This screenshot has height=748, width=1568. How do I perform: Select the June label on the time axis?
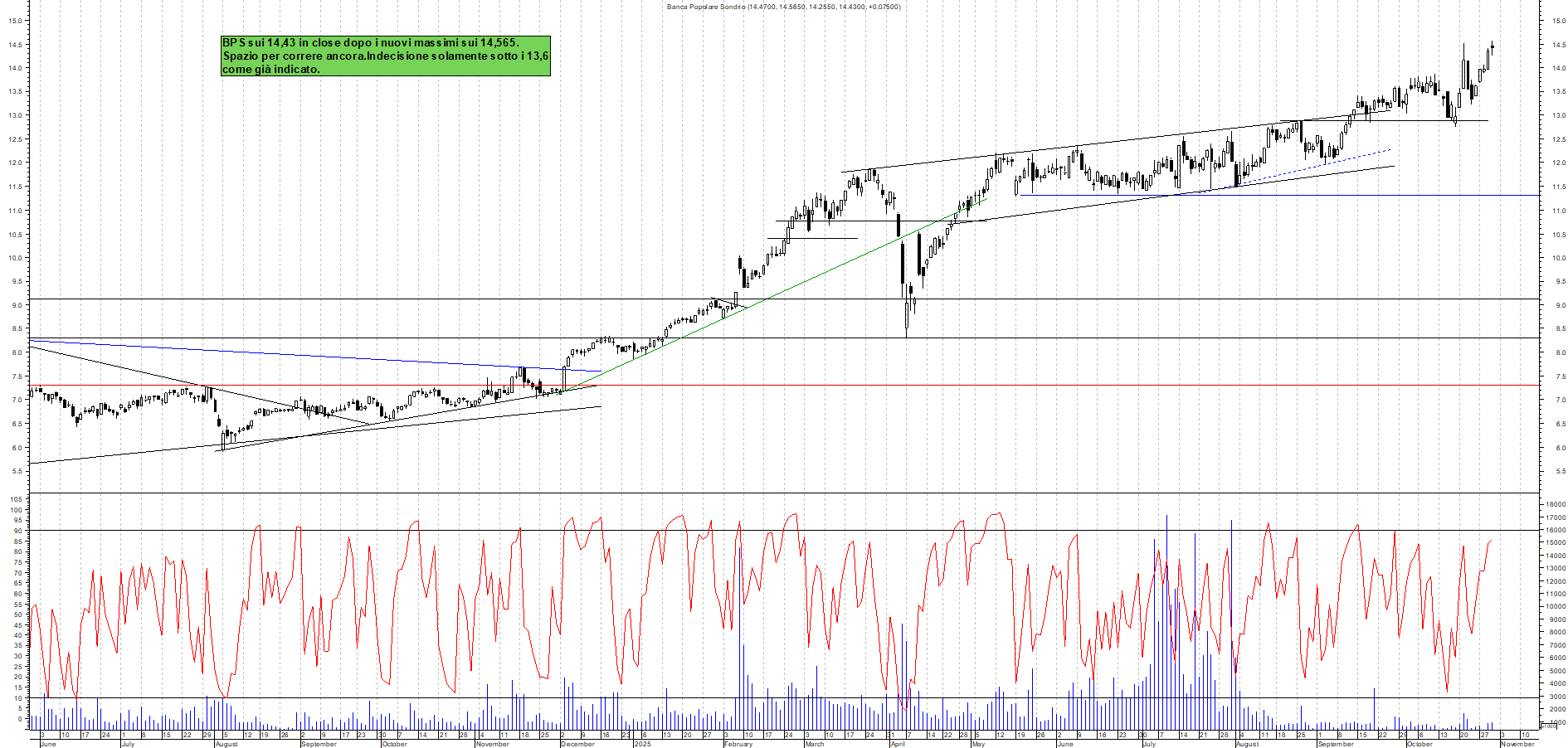point(50,743)
